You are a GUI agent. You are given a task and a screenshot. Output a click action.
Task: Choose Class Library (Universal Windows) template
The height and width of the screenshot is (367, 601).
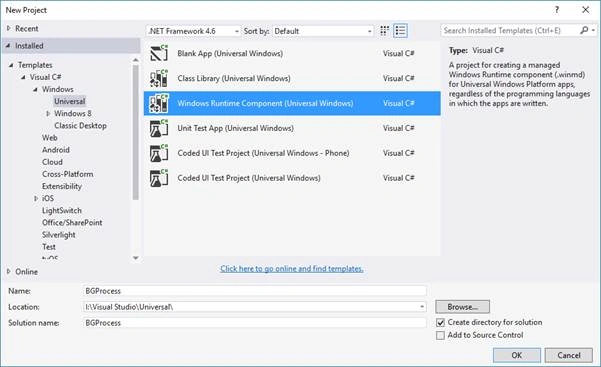tap(292, 78)
